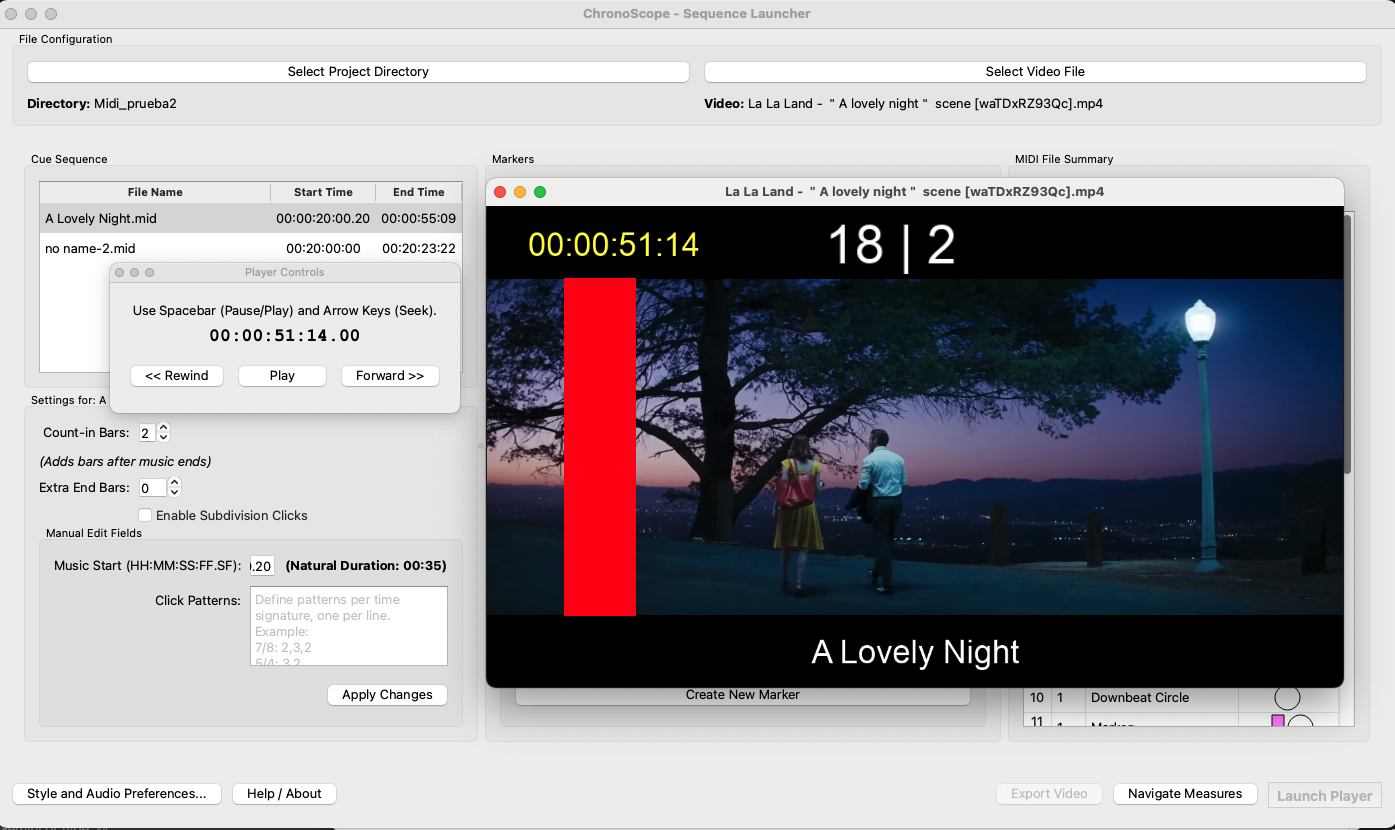The height and width of the screenshot is (830, 1395).
Task: Click the green zoom button of video window
Action: (x=540, y=192)
